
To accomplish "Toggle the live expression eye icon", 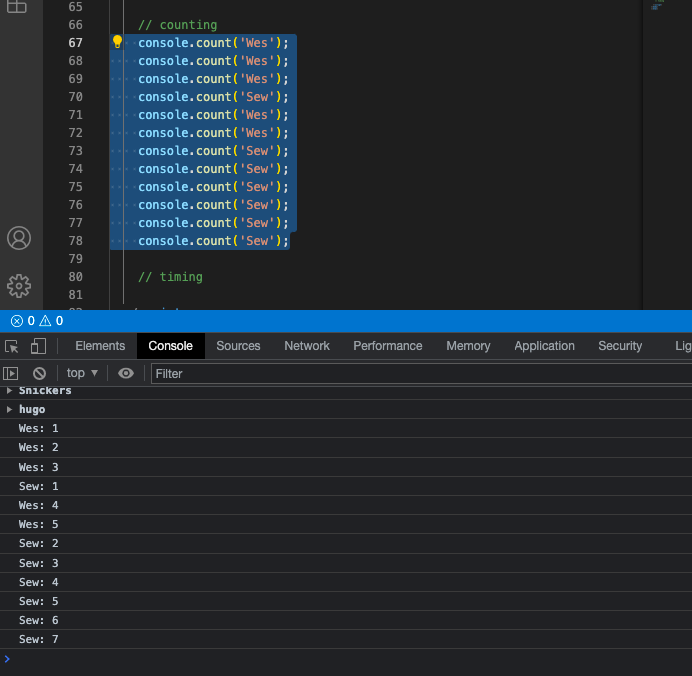I will click(126, 373).
